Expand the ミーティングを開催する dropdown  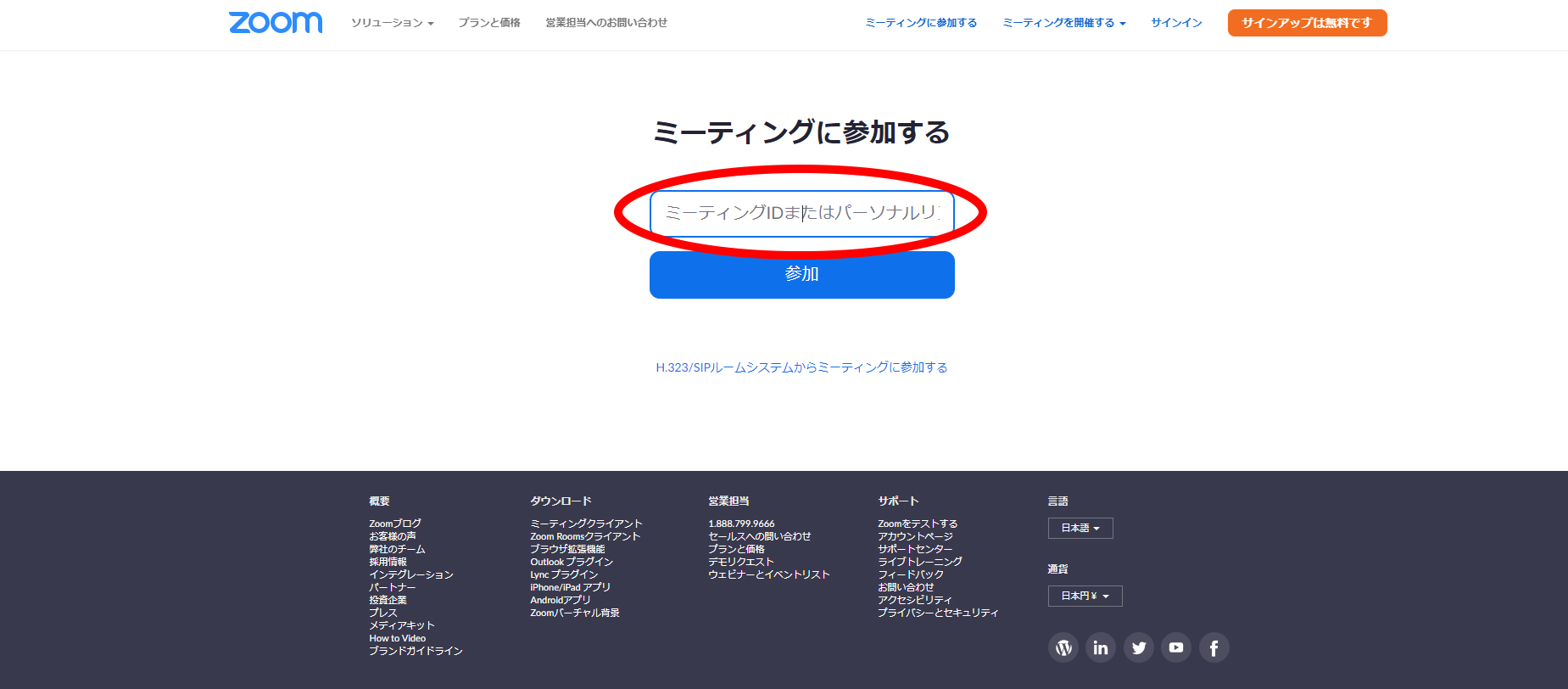tap(1064, 23)
